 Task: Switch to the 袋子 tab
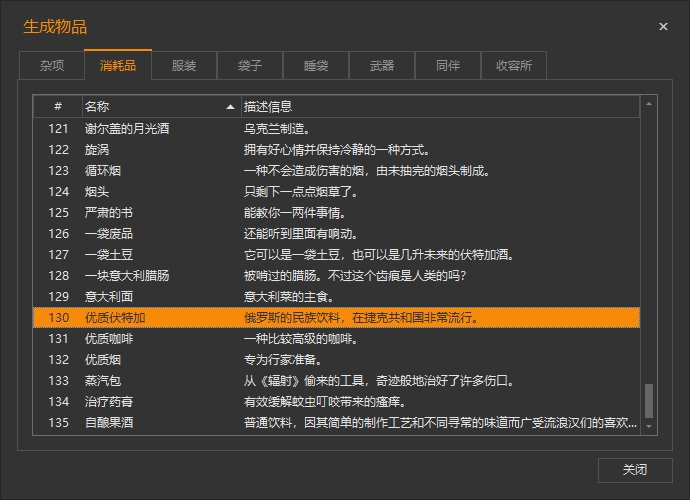(250, 66)
